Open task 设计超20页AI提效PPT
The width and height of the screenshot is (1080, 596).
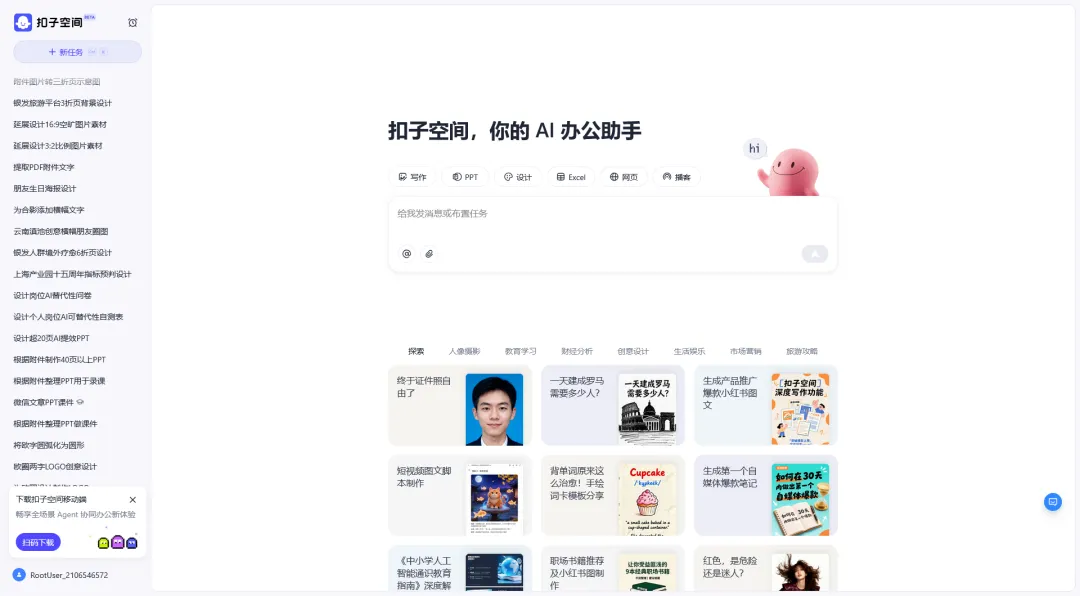coord(52,338)
